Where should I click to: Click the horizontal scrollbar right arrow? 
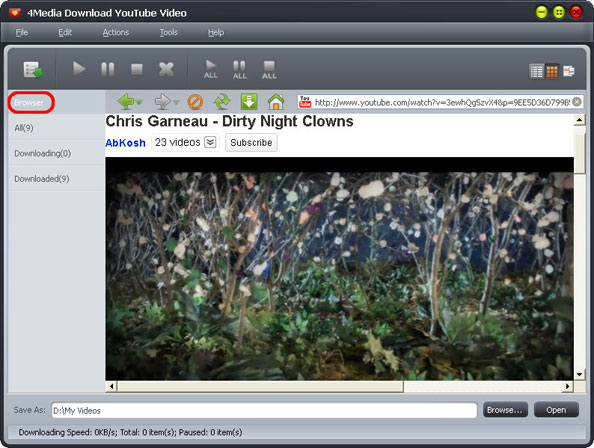[567, 386]
